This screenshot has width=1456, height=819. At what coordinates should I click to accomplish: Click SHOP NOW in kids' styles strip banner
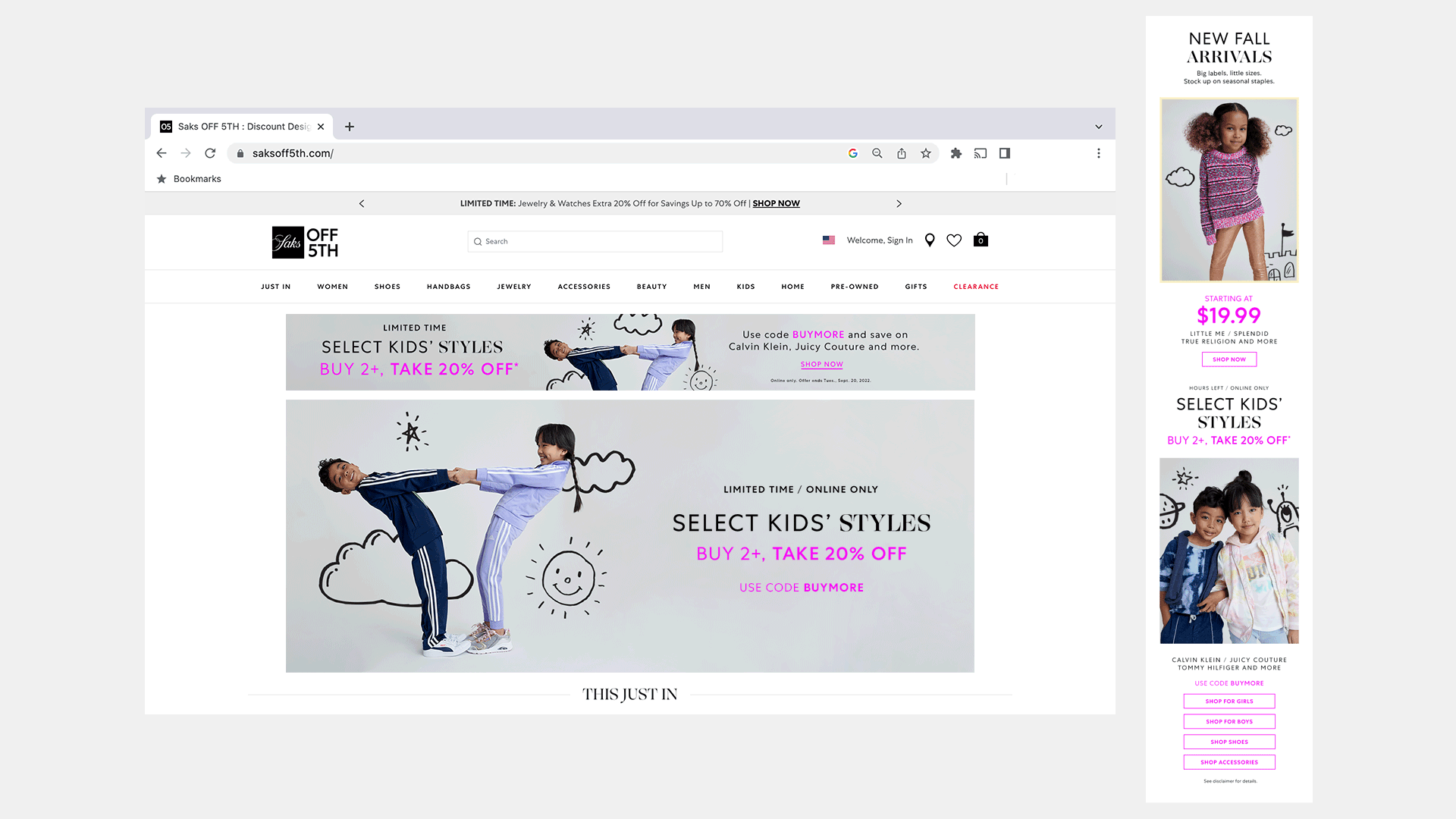point(822,365)
